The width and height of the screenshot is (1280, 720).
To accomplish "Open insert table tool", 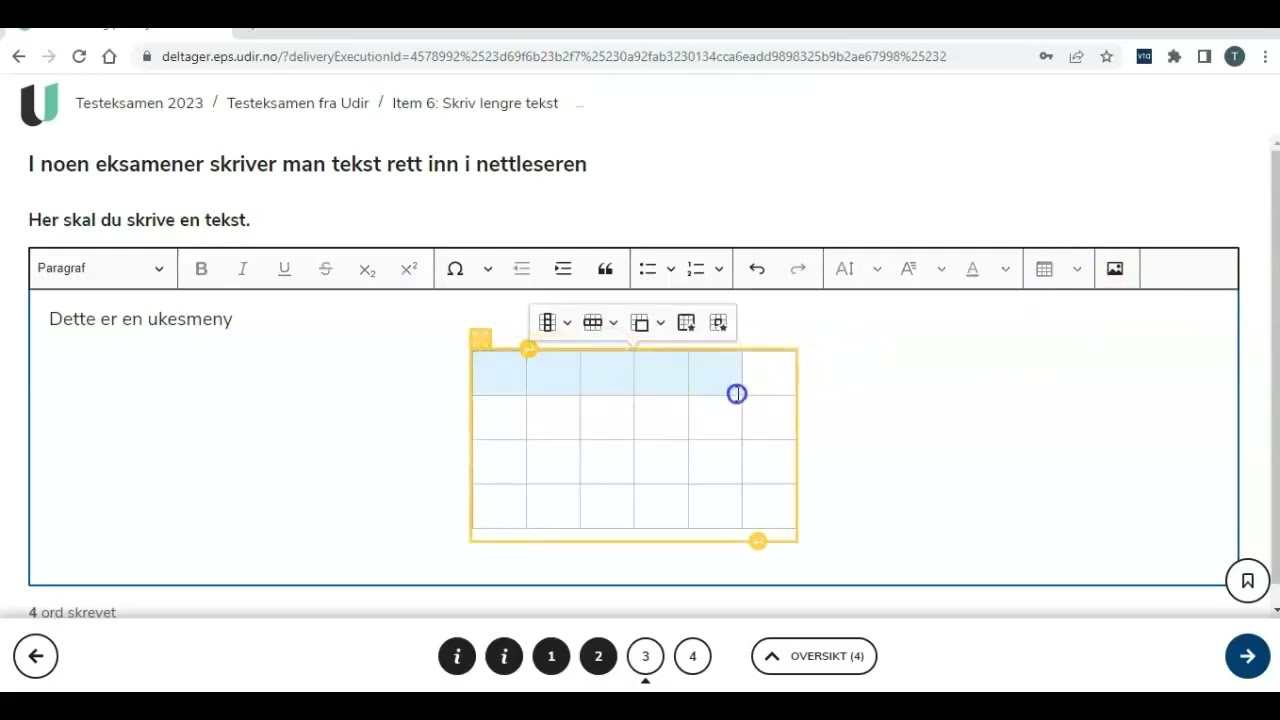I will tap(1045, 269).
